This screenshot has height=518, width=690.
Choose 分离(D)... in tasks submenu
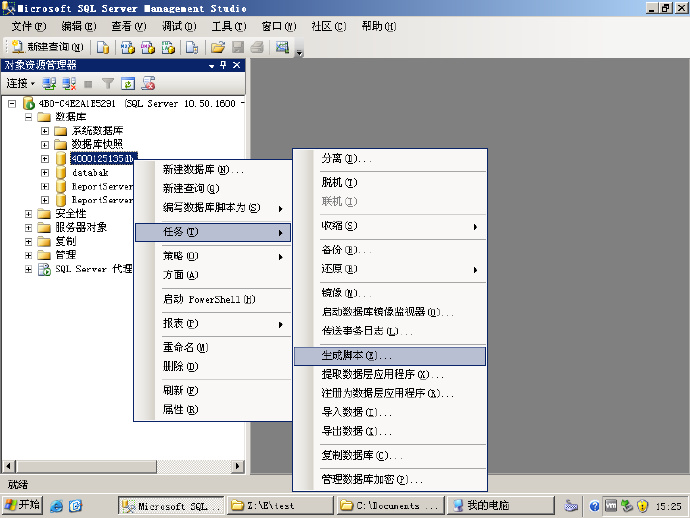point(390,159)
